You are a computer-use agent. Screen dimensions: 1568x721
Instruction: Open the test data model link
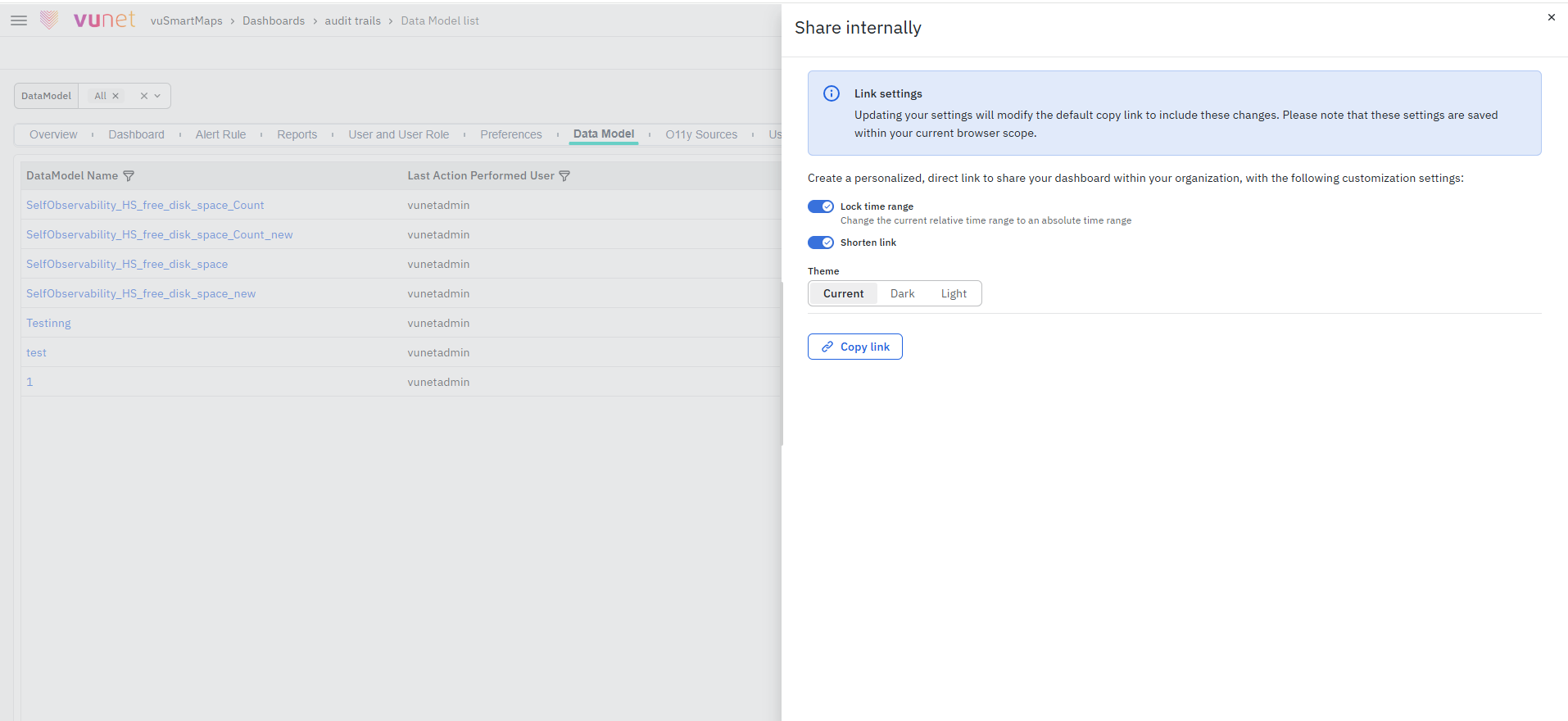coord(36,352)
